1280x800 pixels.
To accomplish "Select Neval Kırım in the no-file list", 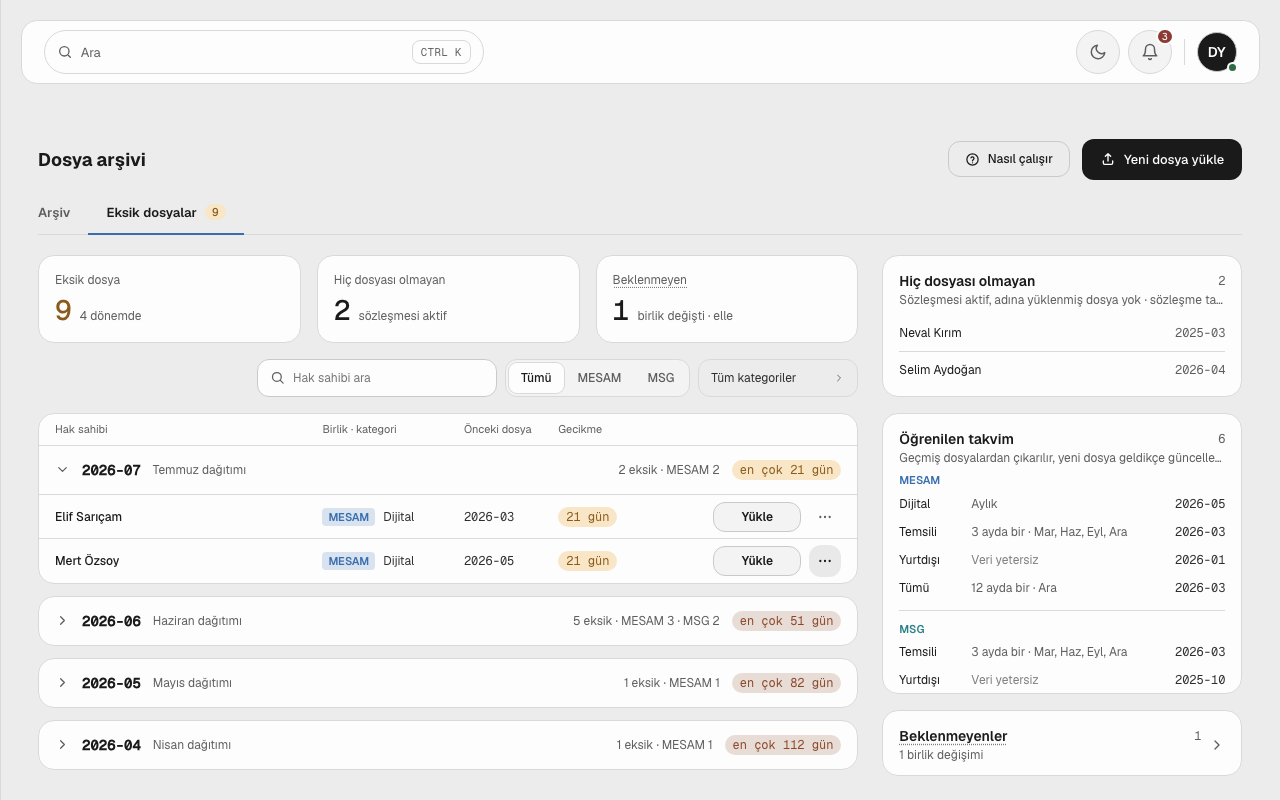I will (1062, 333).
